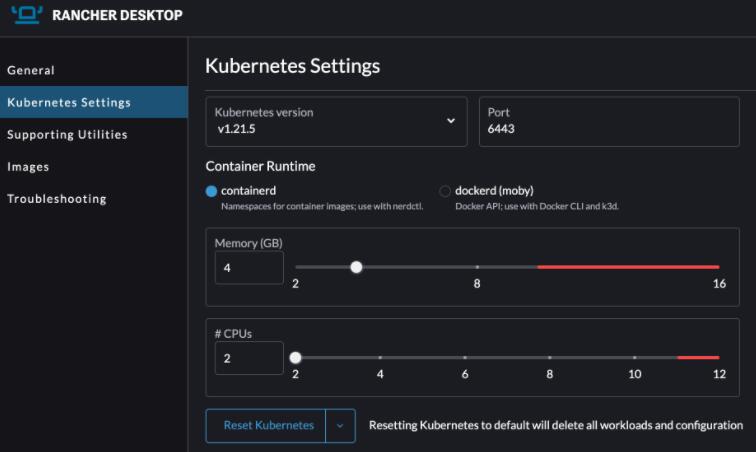
Task: Click the text 'Docker API; use with Docker CLI and k3d.'
Action: point(537,206)
